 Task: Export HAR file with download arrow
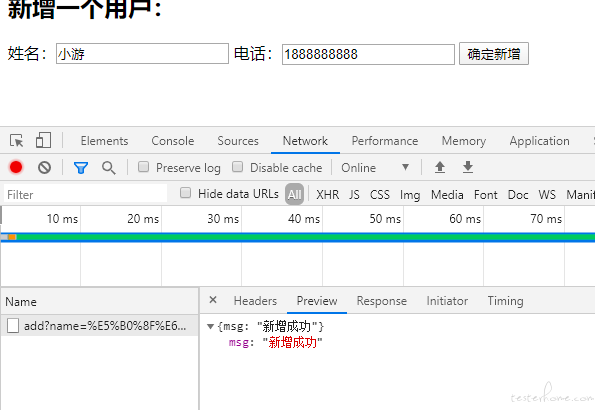click(x=468, y=167)
